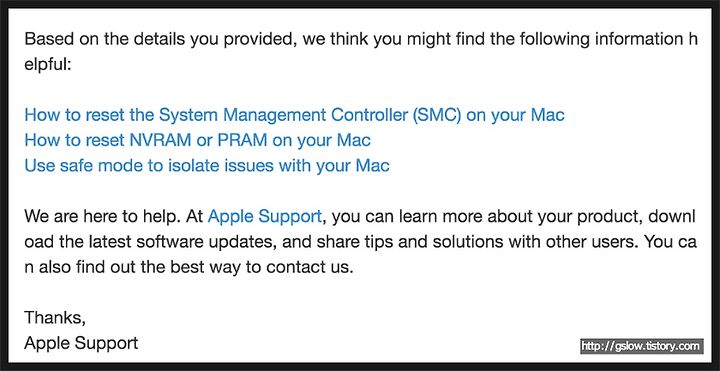Click the gslow.tistory.com watermark URL
The height and width of the screenshot is (371, 720).
click(x=641, y=347)
